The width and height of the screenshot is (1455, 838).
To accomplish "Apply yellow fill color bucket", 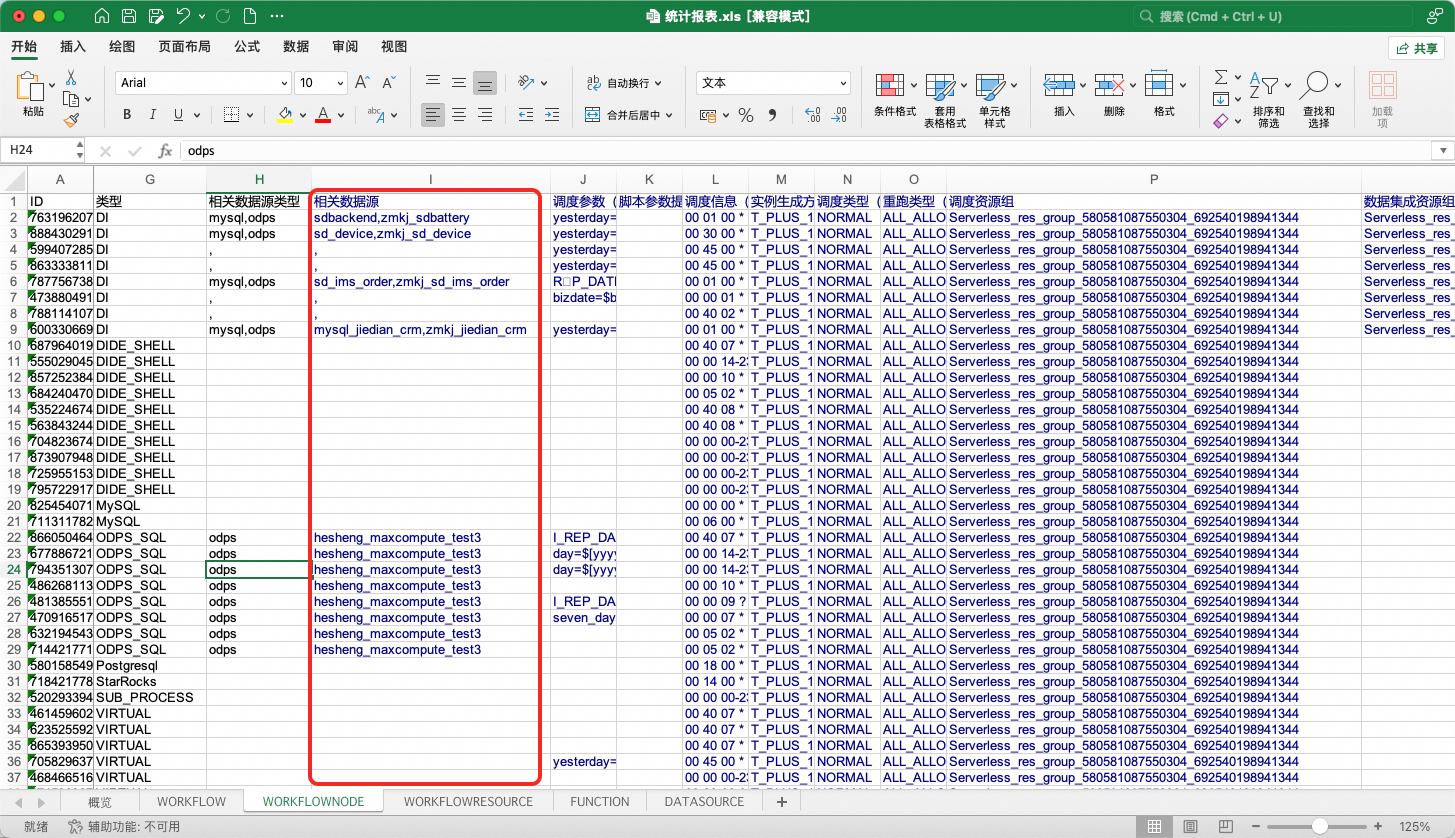I will (285, 115).
